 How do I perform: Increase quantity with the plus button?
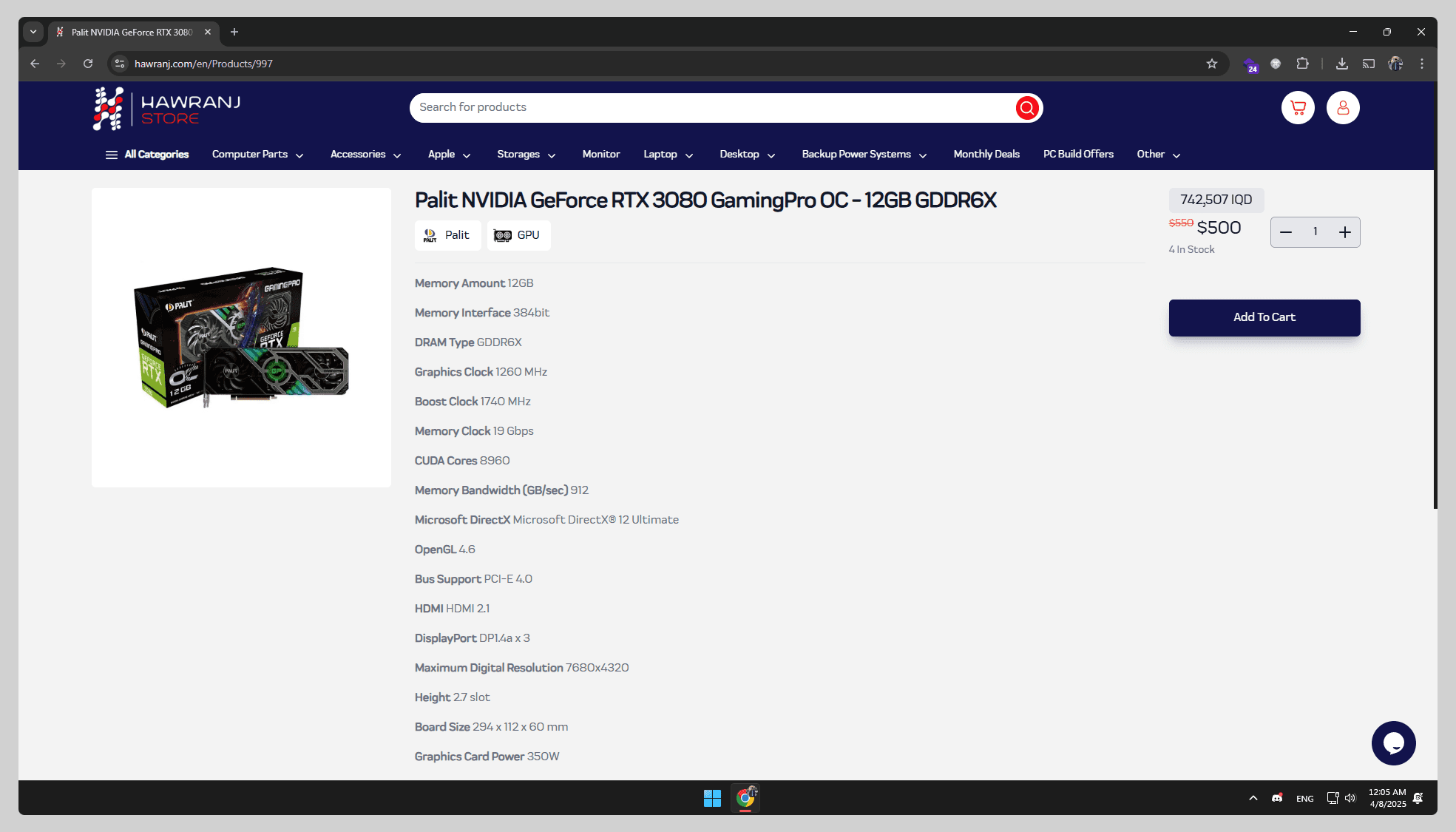[x=1344, y=232]
